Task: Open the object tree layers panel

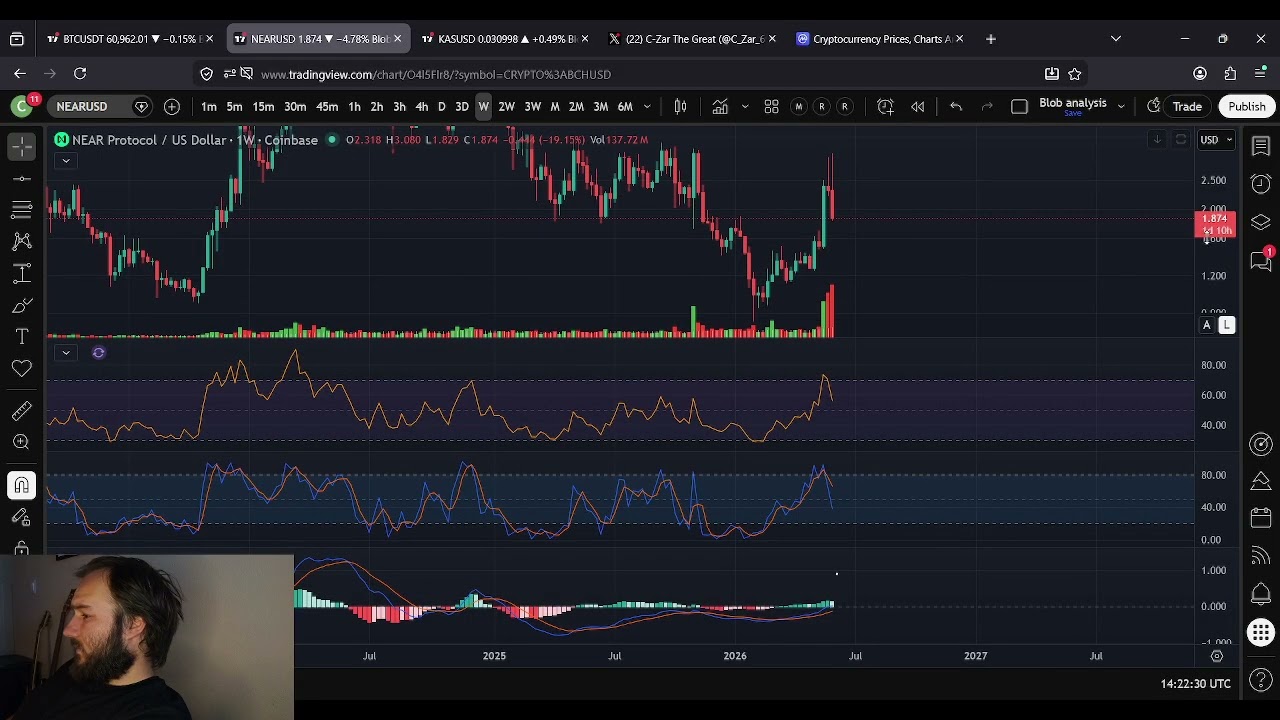Action: pyautogui.click(x=1261, y=222)
